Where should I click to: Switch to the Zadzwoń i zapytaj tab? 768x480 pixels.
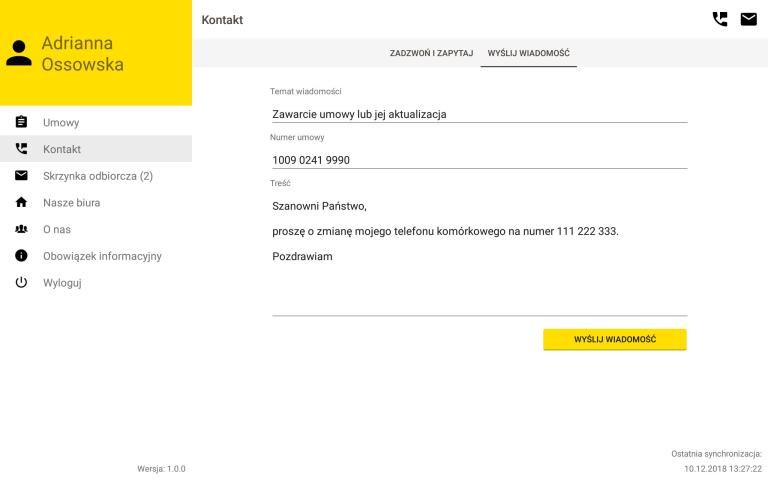(x=431, y=53)
